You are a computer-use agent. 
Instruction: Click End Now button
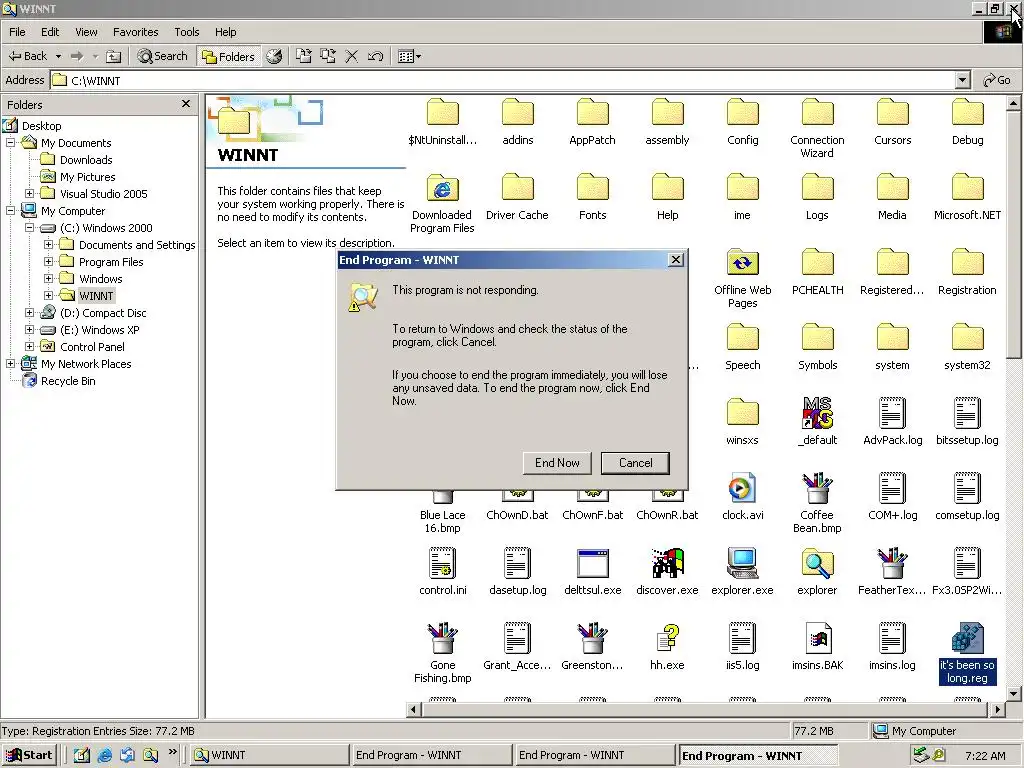[x=557, y=462]
